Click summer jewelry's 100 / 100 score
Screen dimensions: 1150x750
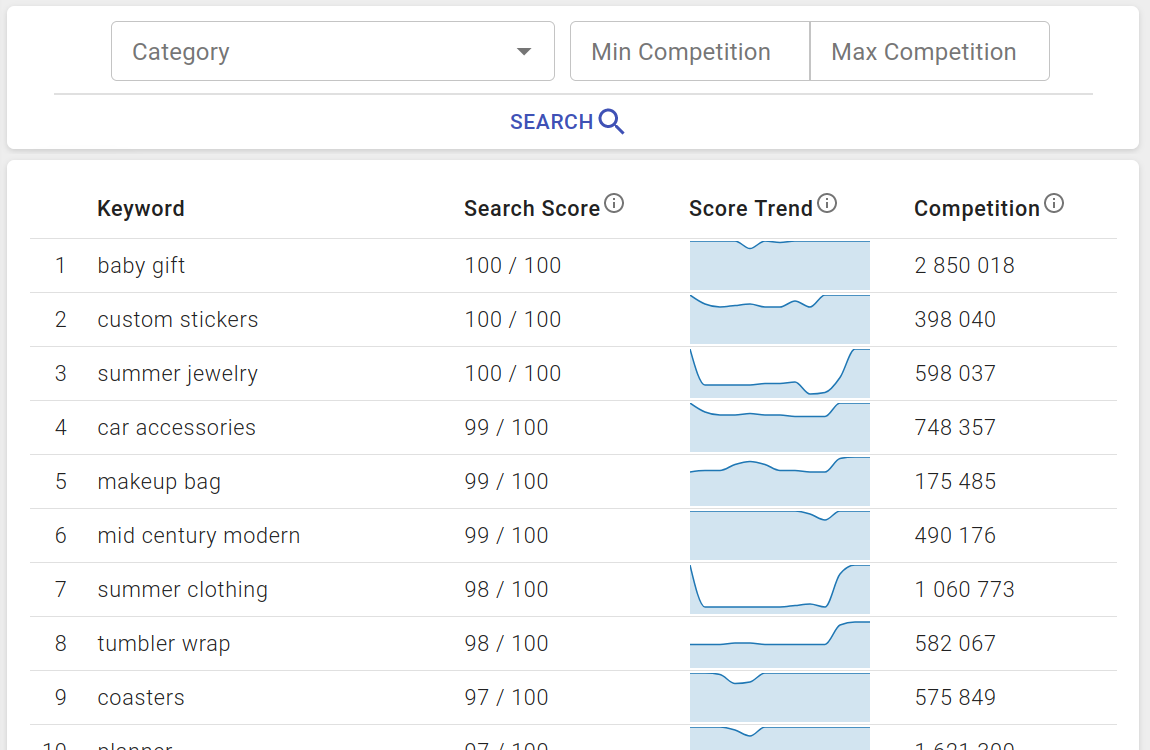click(x=513, y=374)
